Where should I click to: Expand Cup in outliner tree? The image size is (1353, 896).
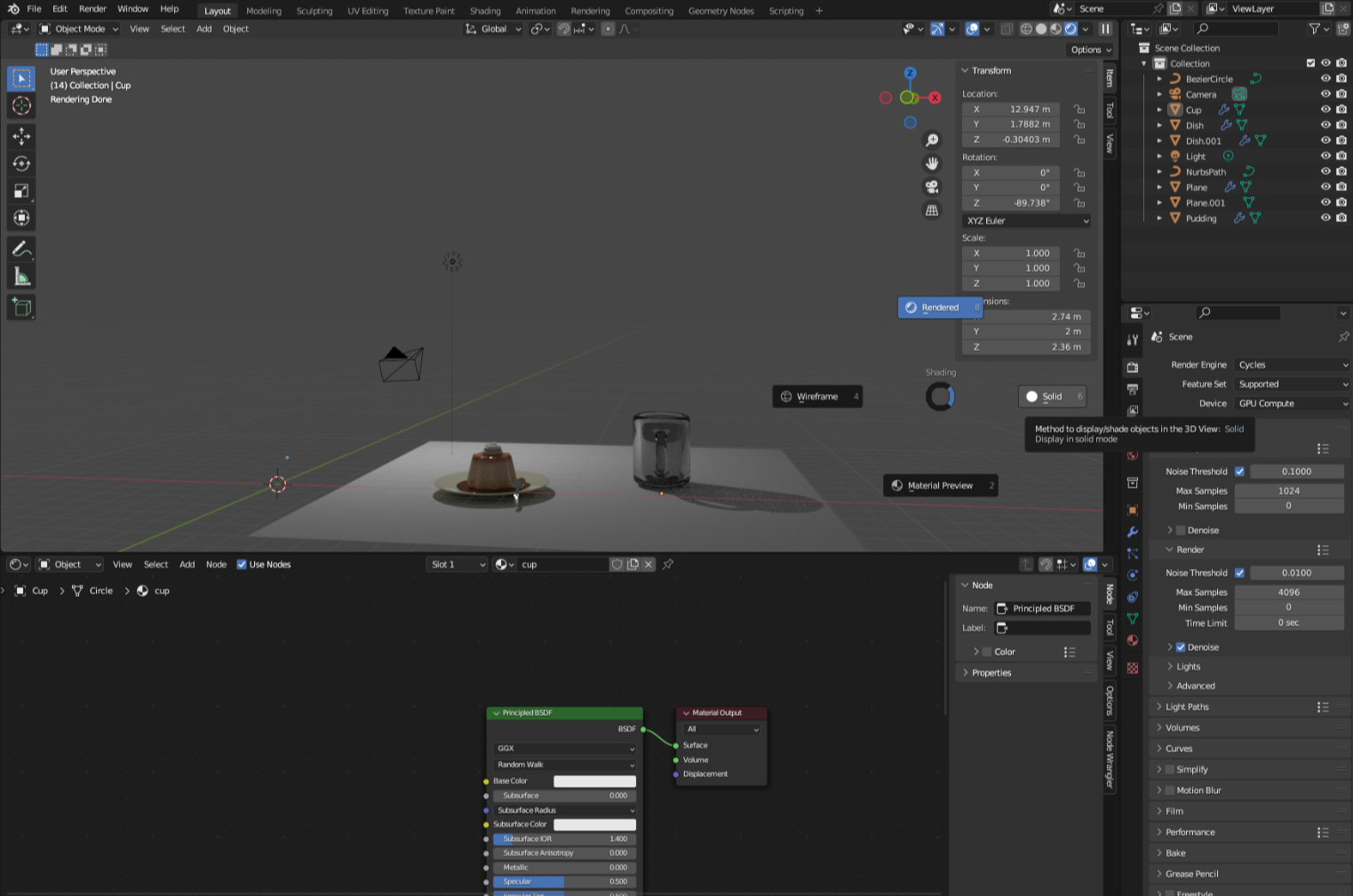(1159, 110)
